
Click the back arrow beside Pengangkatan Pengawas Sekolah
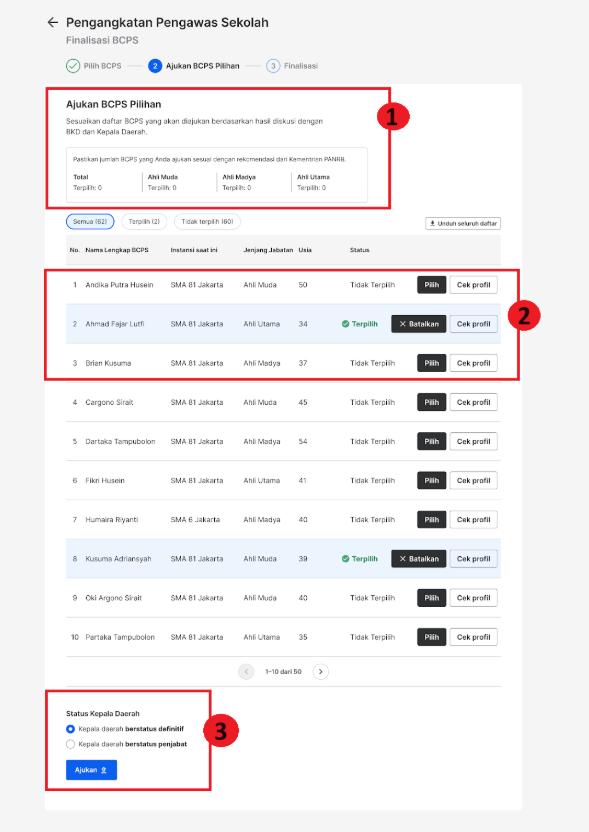(52, 22)
